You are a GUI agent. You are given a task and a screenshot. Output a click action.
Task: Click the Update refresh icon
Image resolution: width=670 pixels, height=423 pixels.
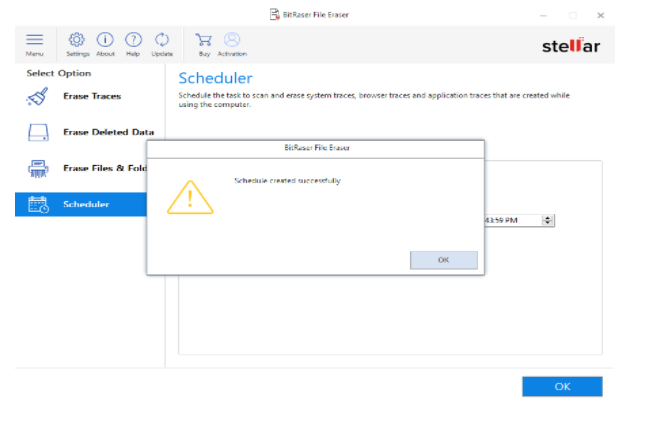(162, 40)
